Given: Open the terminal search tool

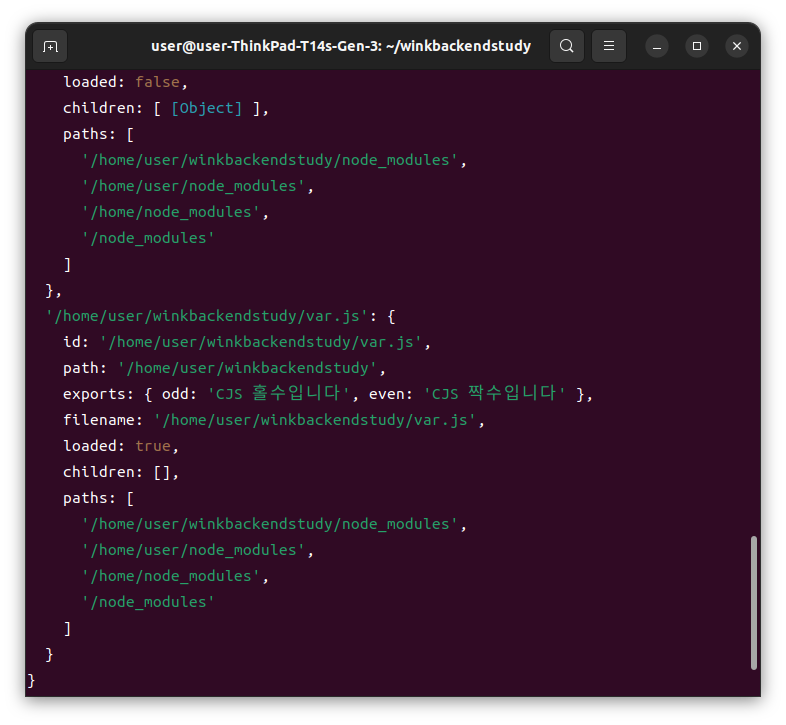Looking at the screenshot, I should tap(566, 46).
